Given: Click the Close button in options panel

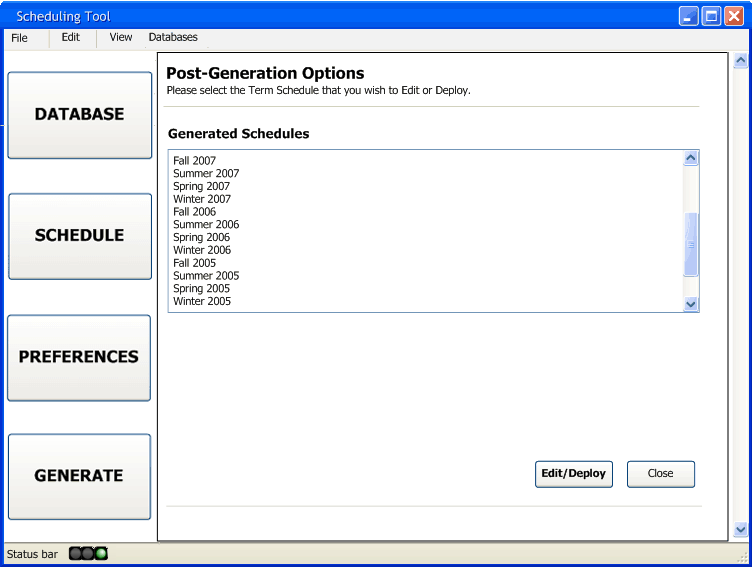Looking at the screenshot, I should click(660, 474).
